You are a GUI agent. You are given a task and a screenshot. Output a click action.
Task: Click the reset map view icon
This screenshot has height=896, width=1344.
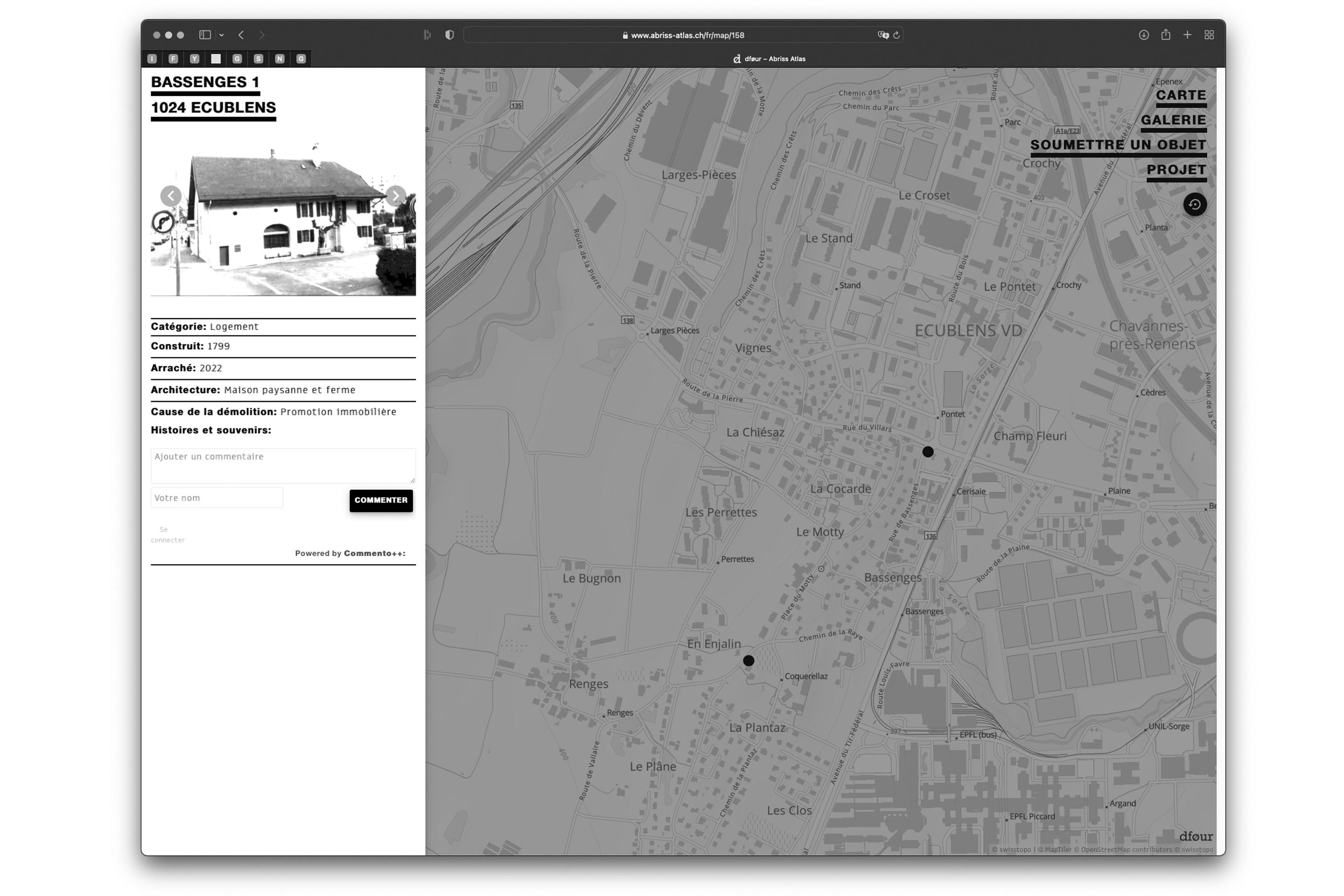1194,204
